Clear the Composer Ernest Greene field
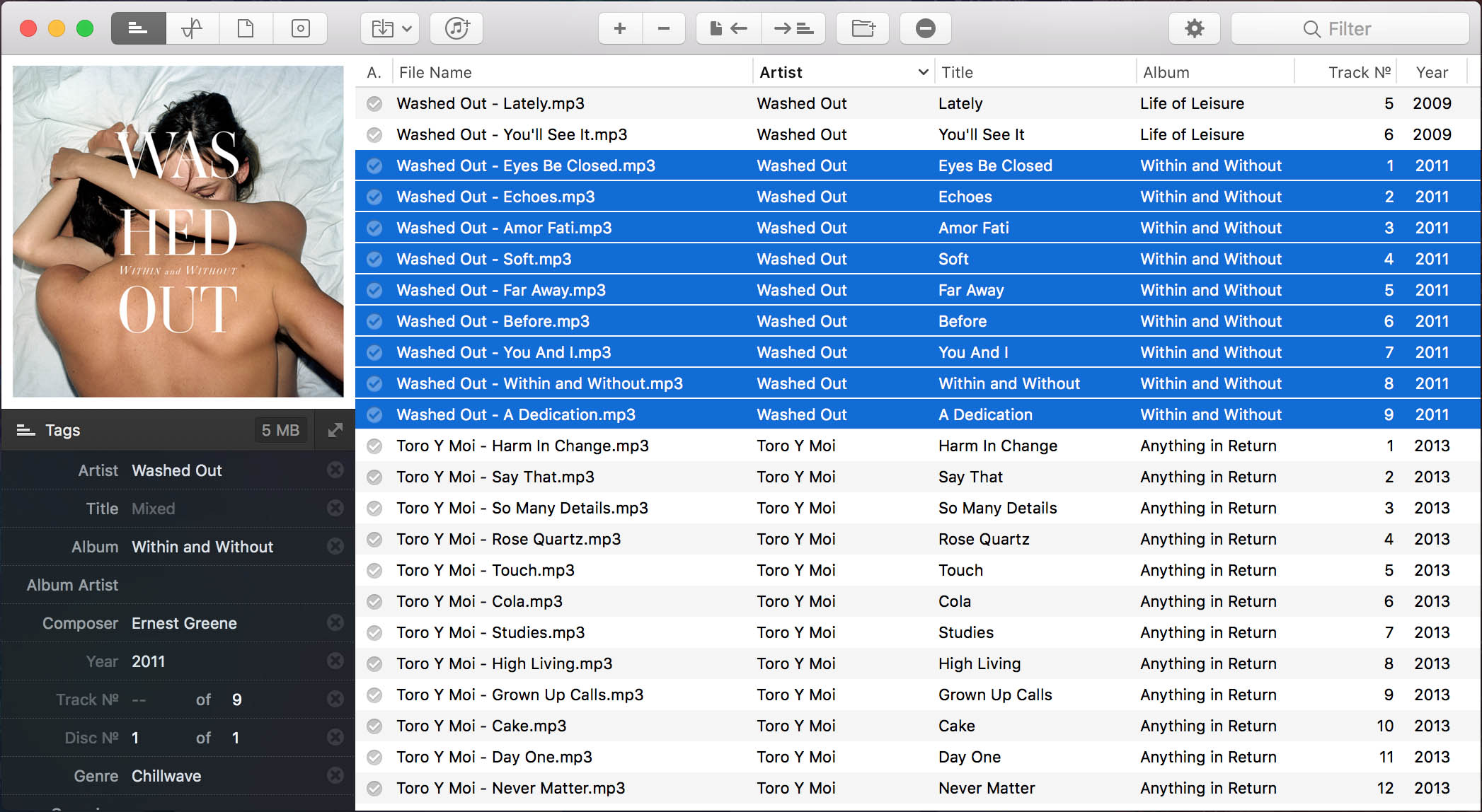This screenshot has width=1482, height=812. (335, 622)
